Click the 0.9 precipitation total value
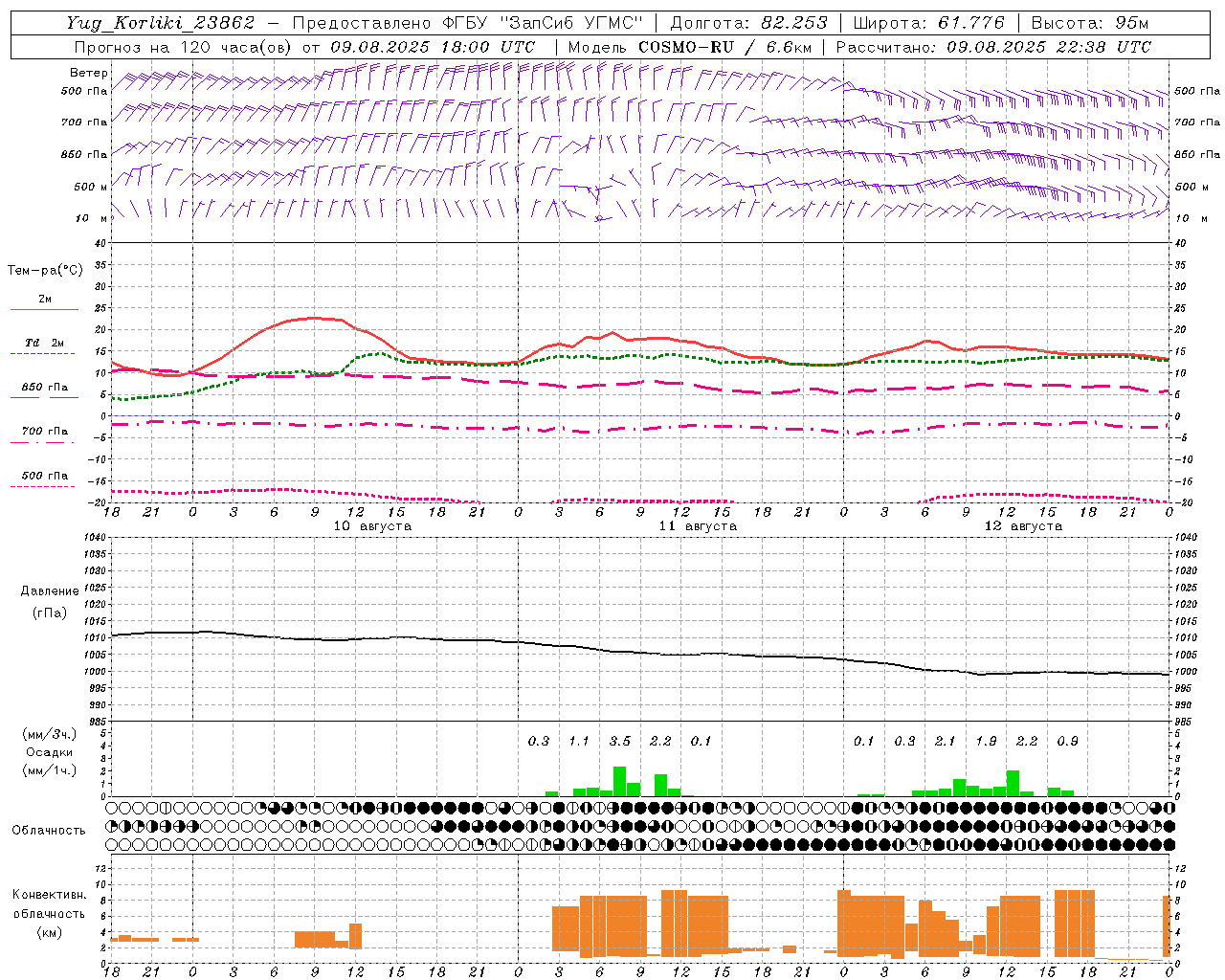The width and height of the screenshot is (1225, 980). tap(1068, 741)
